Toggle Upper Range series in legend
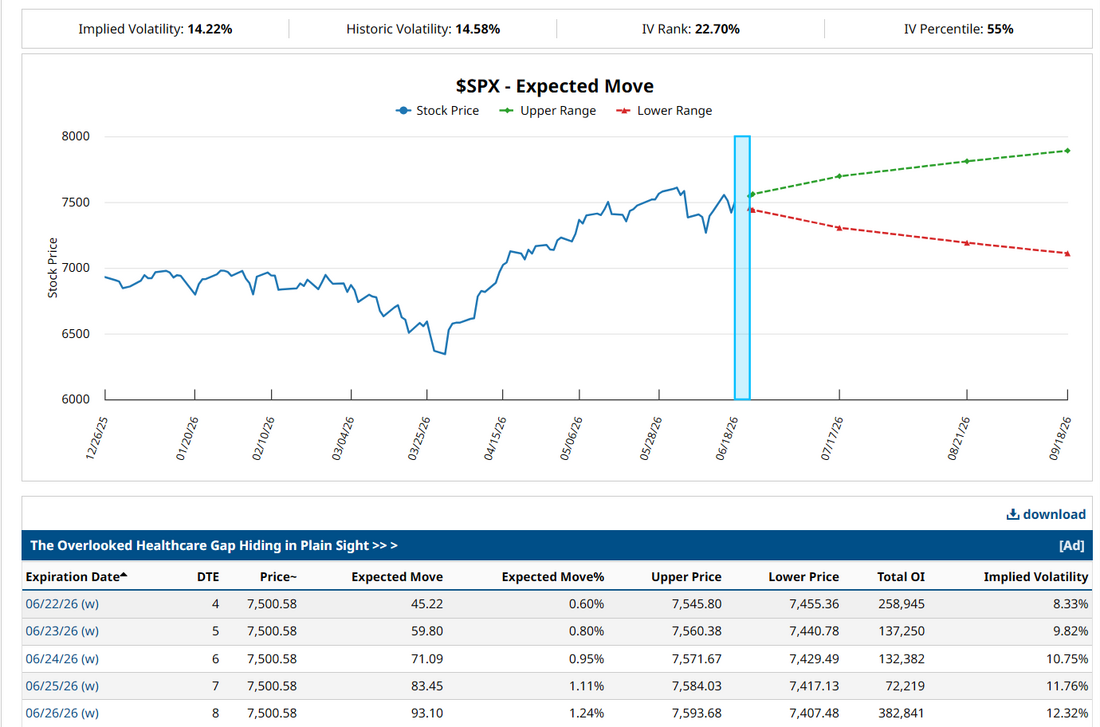 coord(547,111)
